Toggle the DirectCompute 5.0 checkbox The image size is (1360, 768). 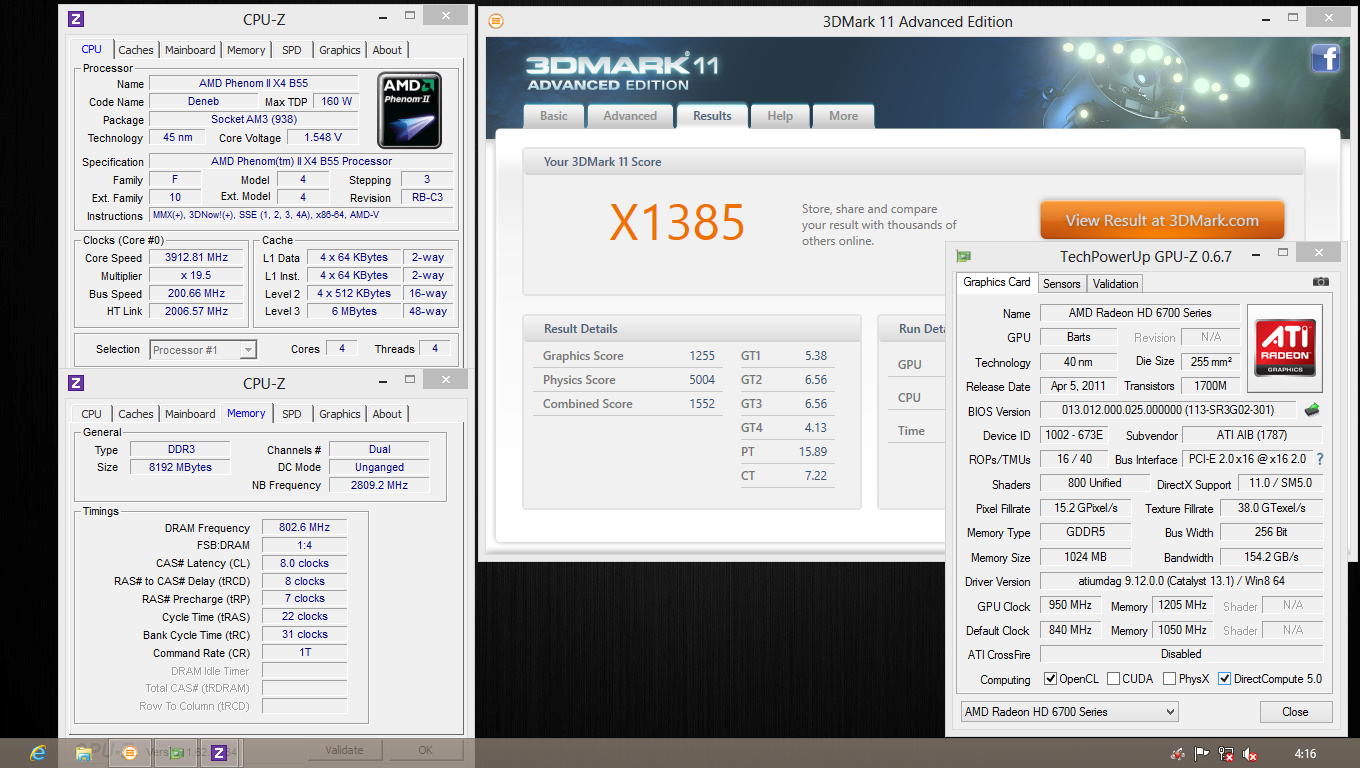tap(1224, 679)
